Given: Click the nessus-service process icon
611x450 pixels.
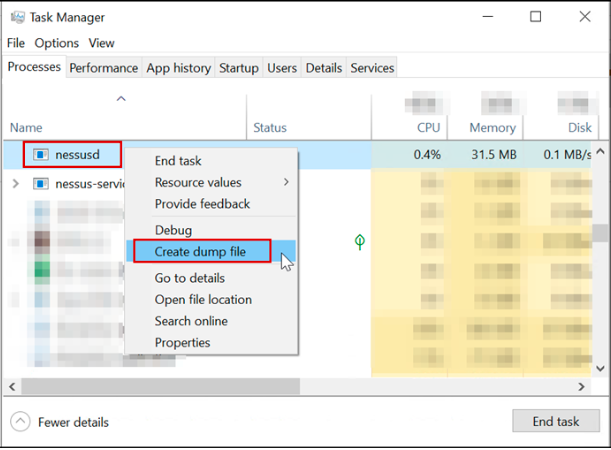Looking at the screenshot, I should (x=40, y=184).
